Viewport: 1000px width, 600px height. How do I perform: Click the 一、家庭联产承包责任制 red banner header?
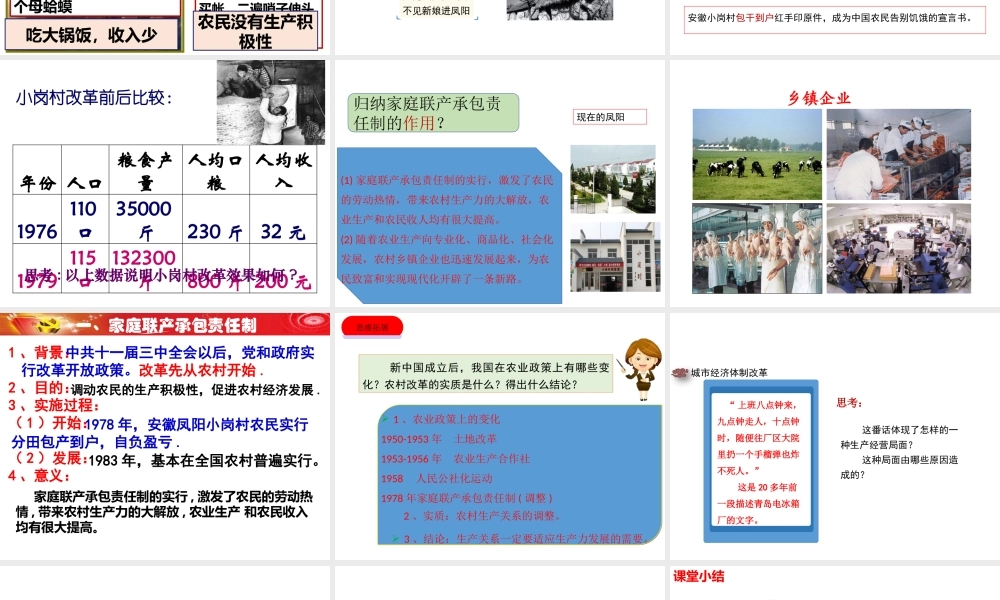[x=165, y=325]
